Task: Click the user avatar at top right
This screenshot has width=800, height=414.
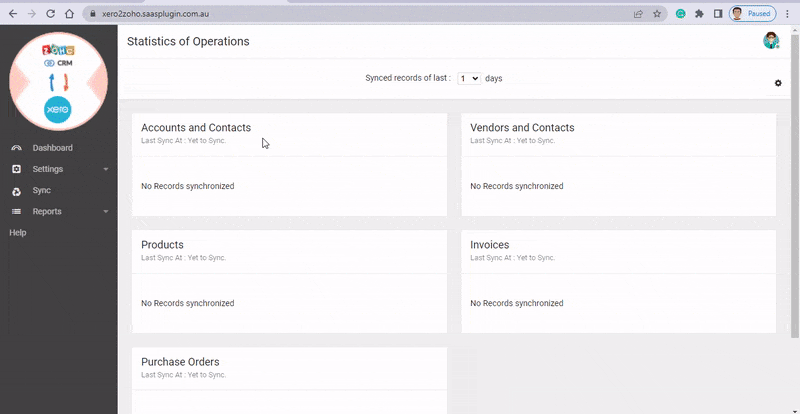Action: [x=771, y=40]
